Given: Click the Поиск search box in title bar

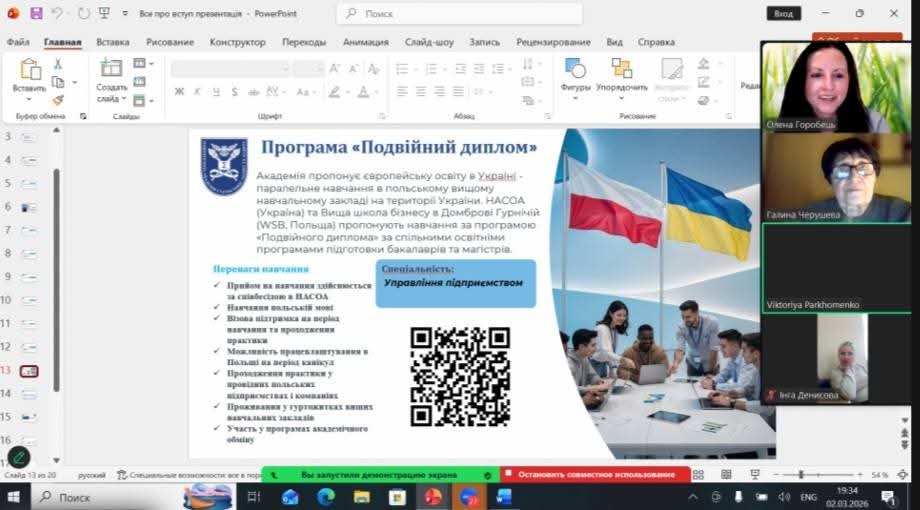Looking at the screenshot, I should pos(460,14).
